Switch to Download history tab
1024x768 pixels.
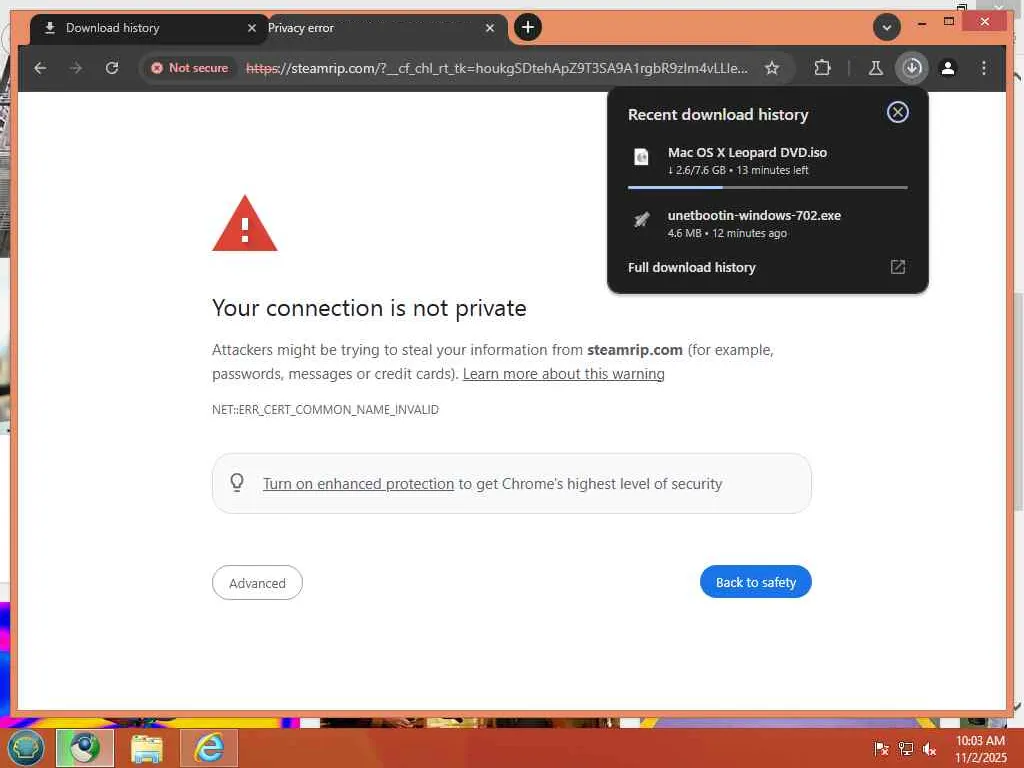click(x=148, y=28)
